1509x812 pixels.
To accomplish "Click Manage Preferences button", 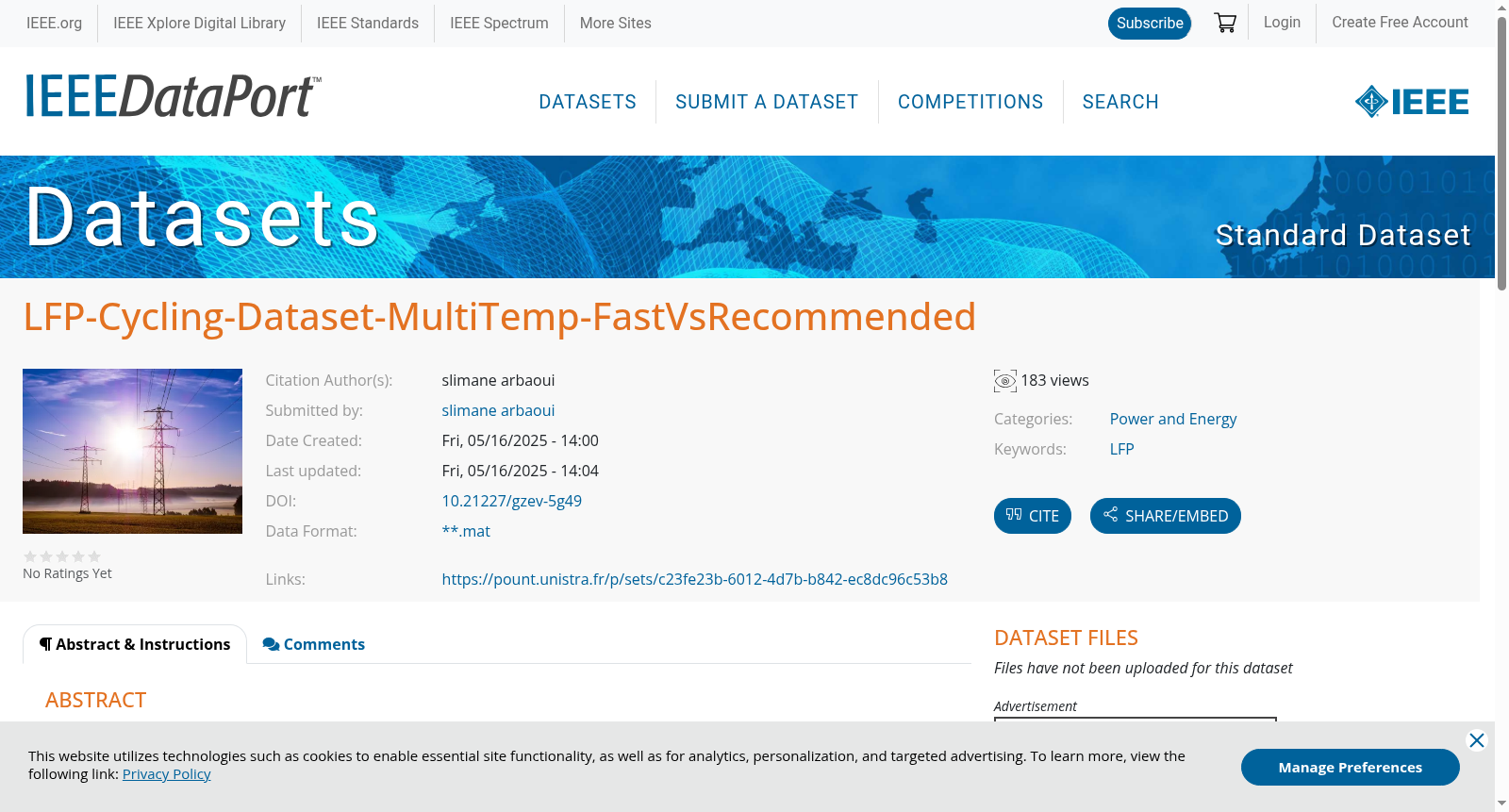I will coord(1350,767).
